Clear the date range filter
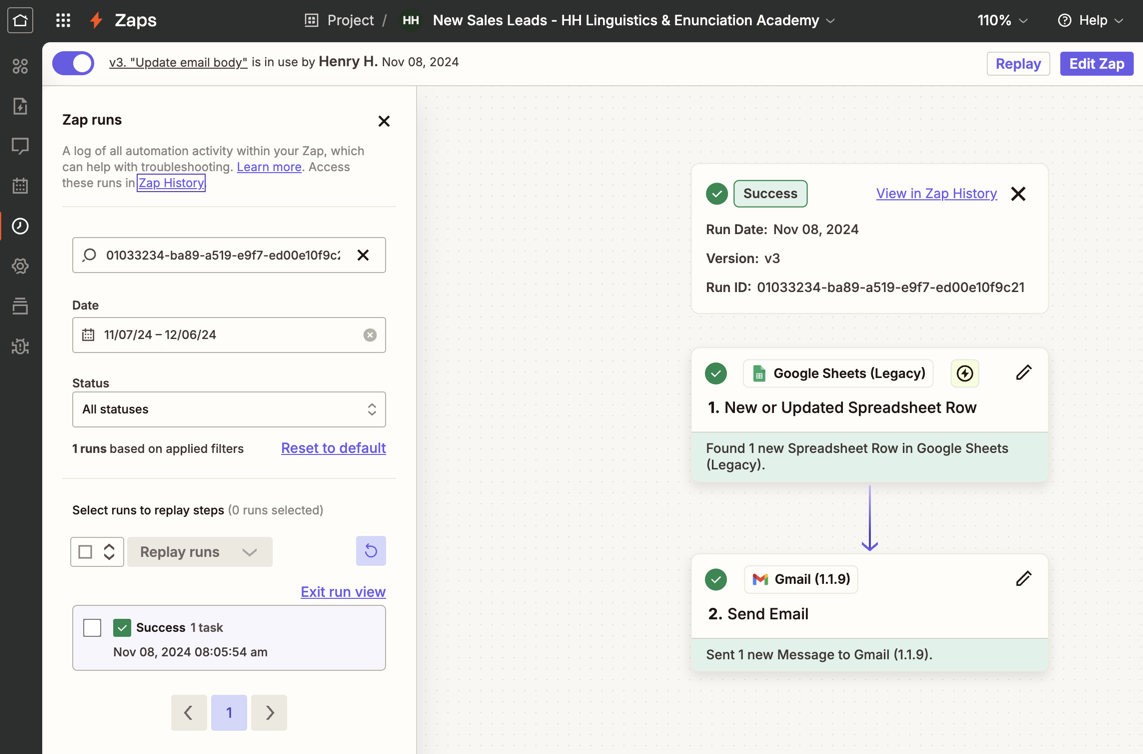The width and height of the screenshot is (1143, 754). (x=370, y=335)
